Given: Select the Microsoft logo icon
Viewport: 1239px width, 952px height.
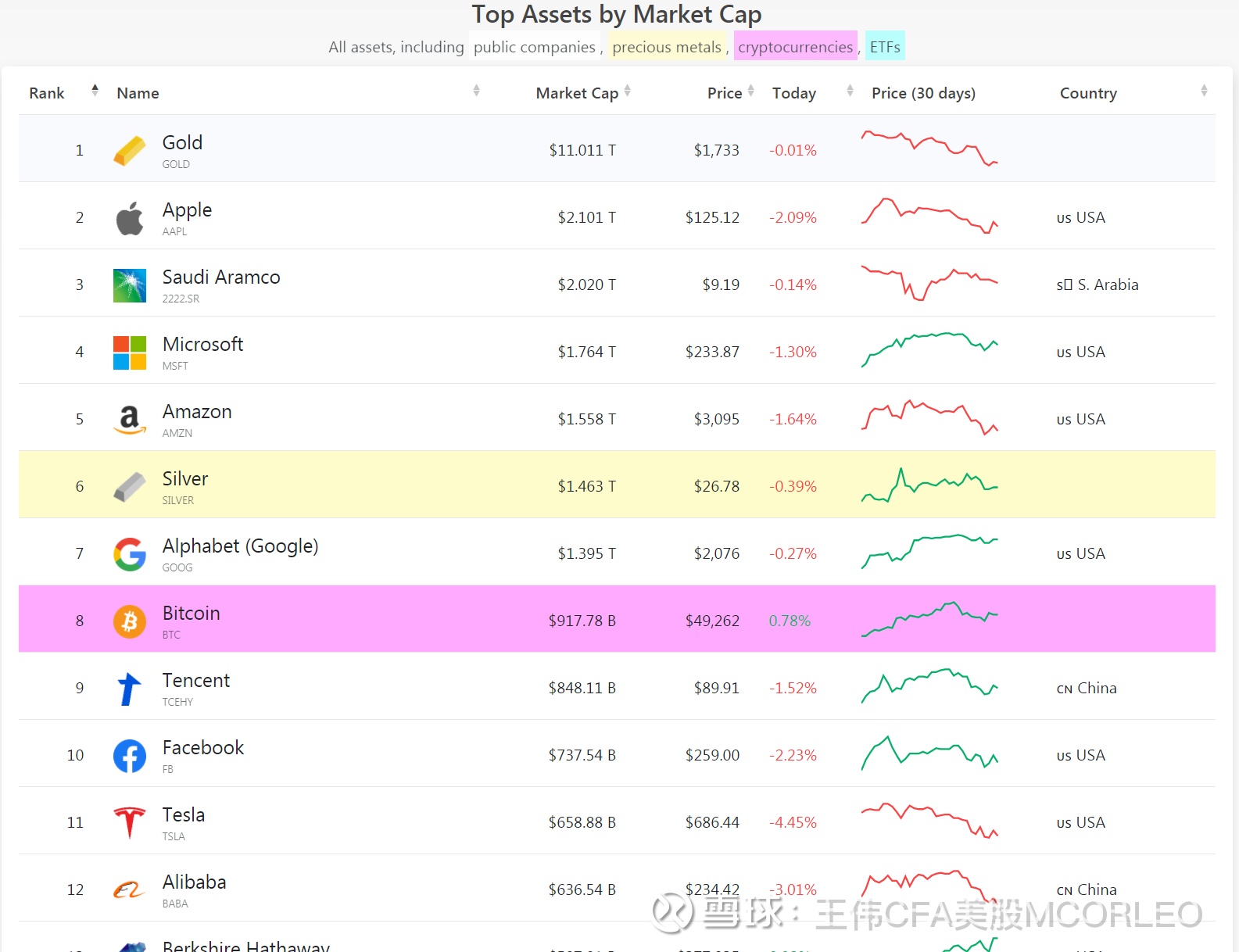Looking at the screenshot, I should (130, 353).
